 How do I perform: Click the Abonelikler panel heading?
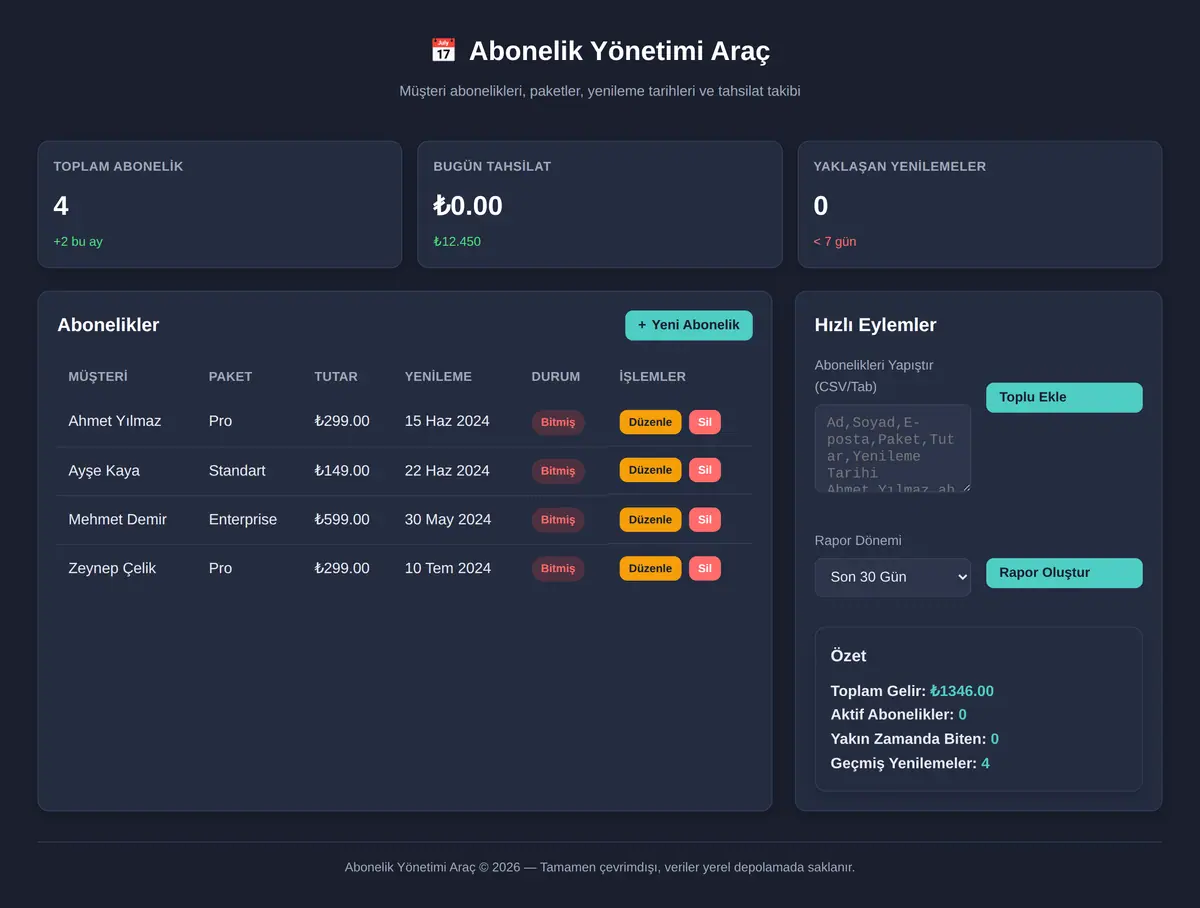point(108,325)
